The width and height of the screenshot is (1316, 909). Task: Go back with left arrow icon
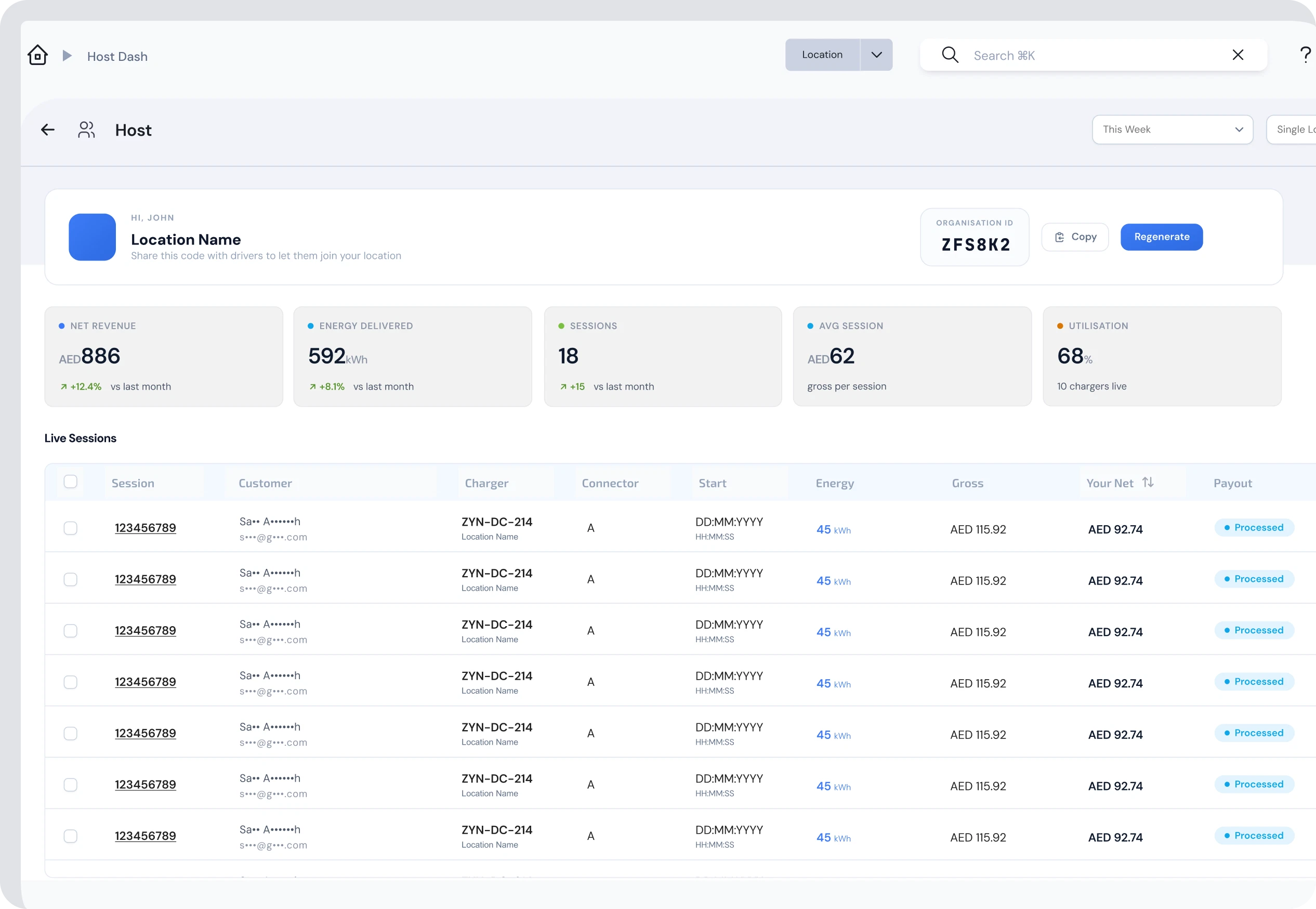(48, 130)
